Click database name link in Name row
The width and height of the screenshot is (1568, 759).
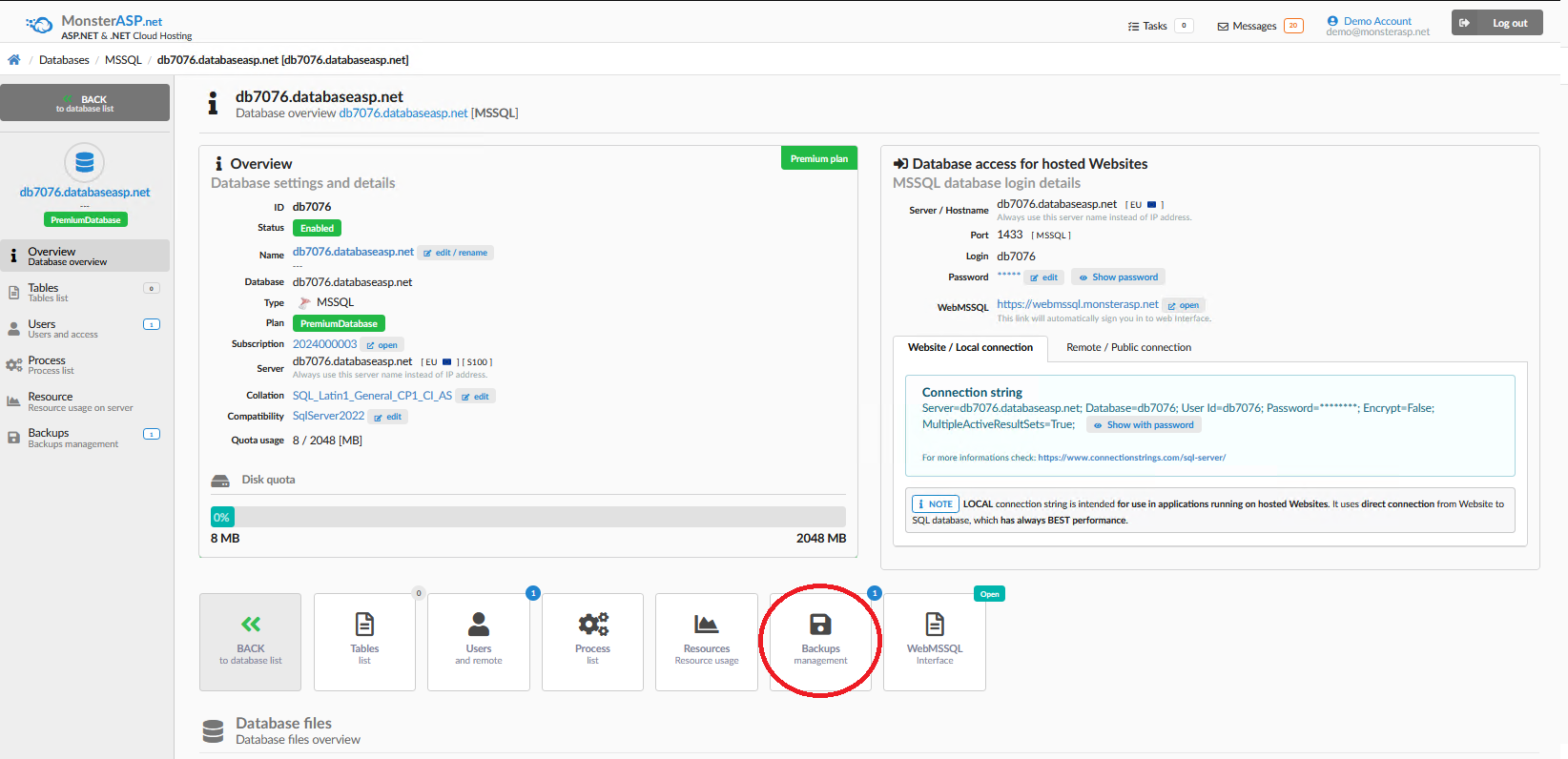point(353,252)
